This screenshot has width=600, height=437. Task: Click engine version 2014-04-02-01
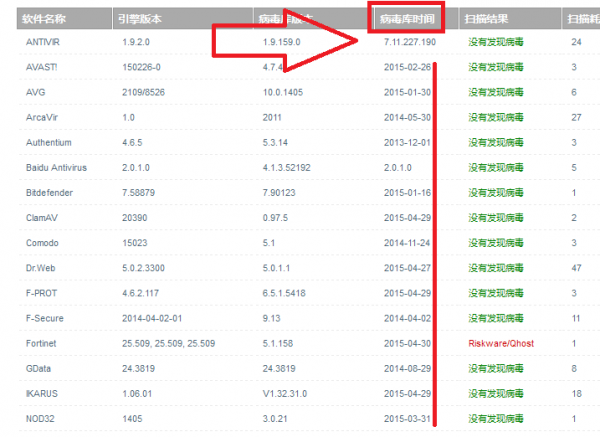click(152, 318)
